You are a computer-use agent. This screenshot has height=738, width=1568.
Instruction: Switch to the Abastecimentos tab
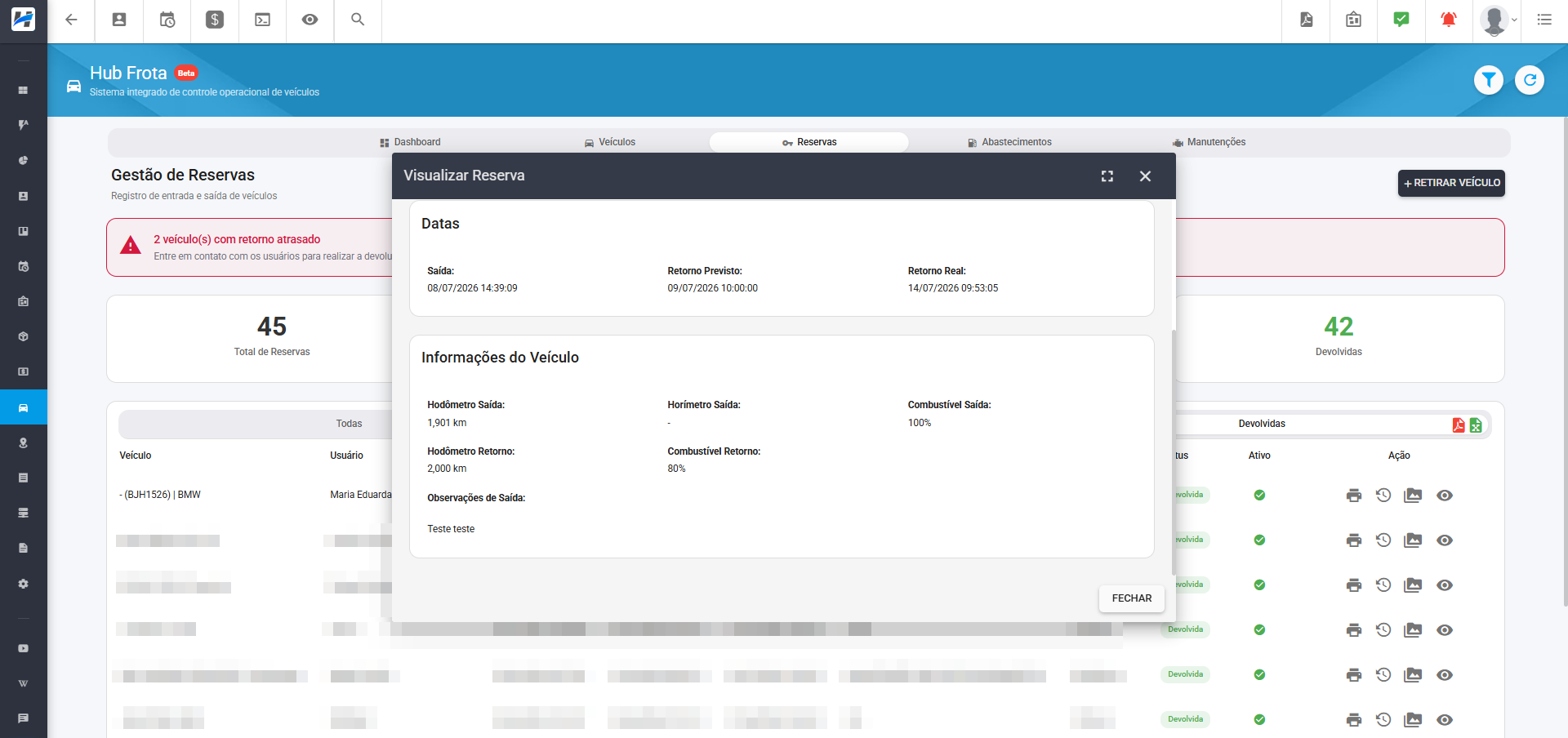[x=1009, y=142]
